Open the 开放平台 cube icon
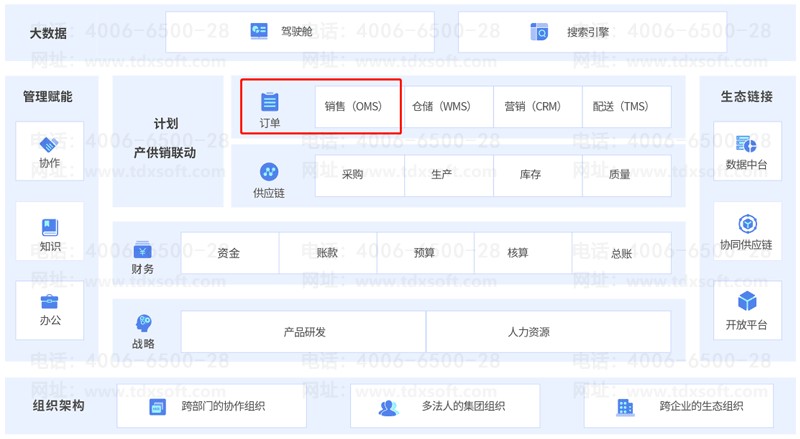This screenshot has width=800, height=439. (x=746, y=302)
